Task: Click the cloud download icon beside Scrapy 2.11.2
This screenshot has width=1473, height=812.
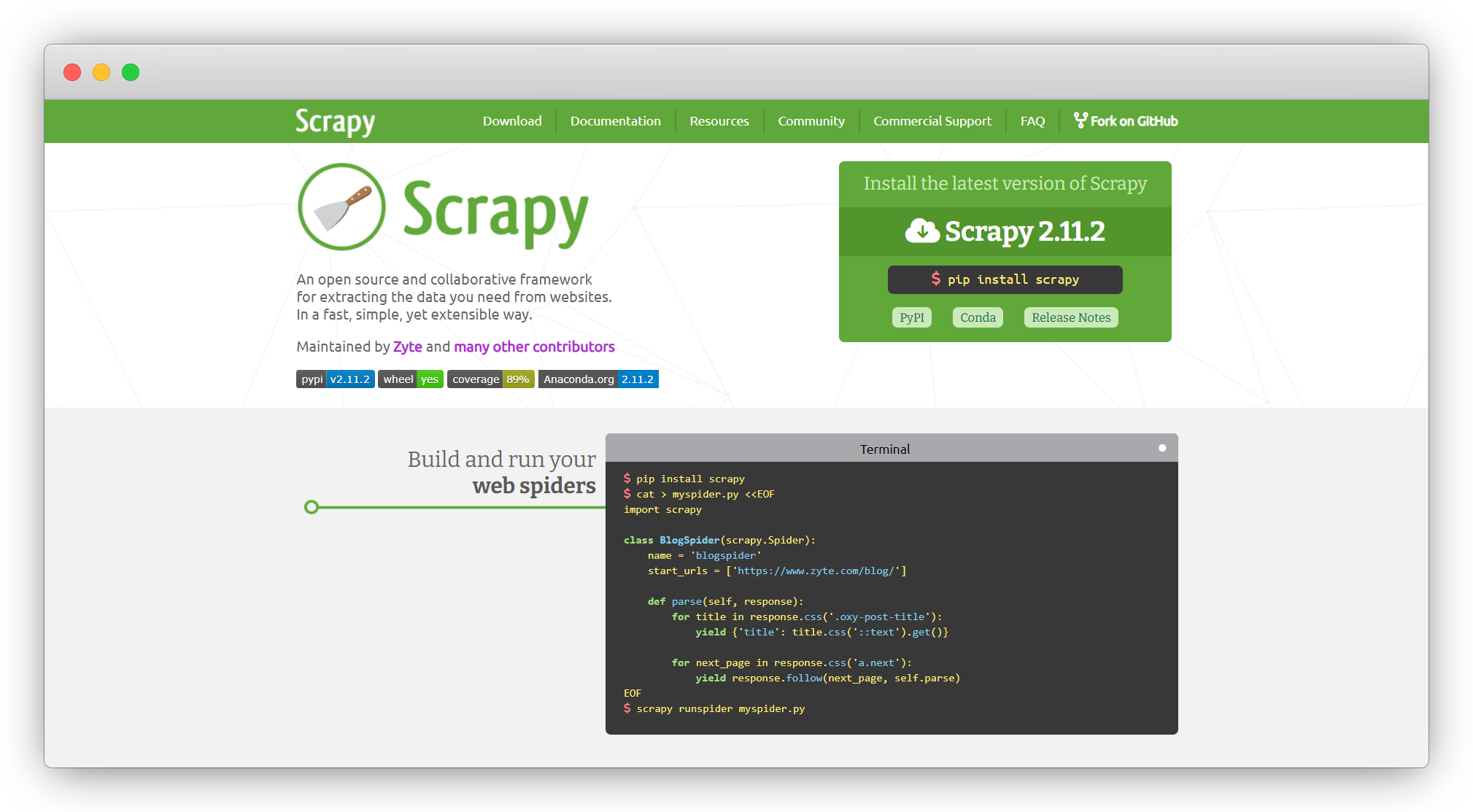Action: pos(922,231)
